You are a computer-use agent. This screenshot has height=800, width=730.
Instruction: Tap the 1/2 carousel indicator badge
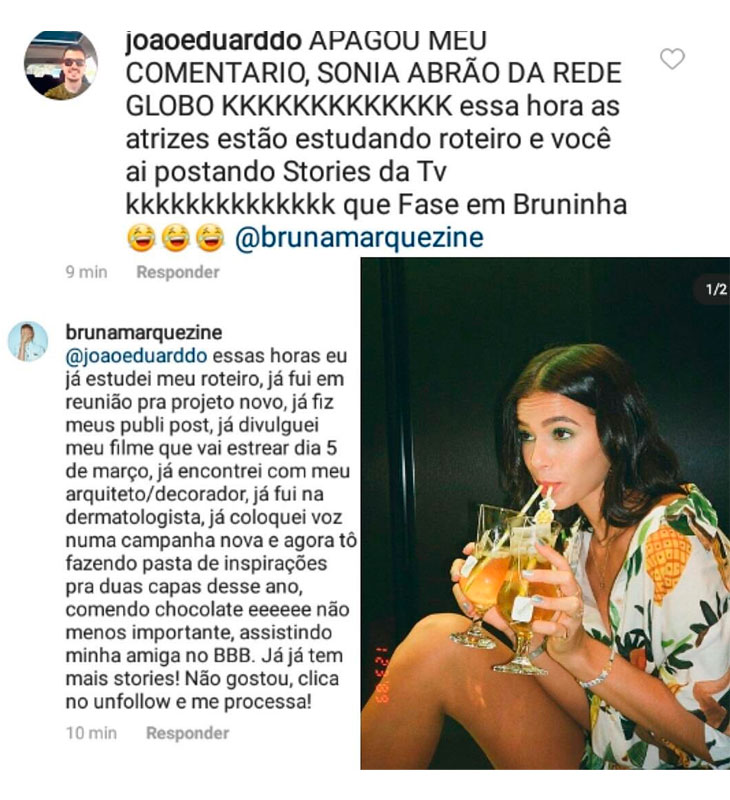pos(716,289)
